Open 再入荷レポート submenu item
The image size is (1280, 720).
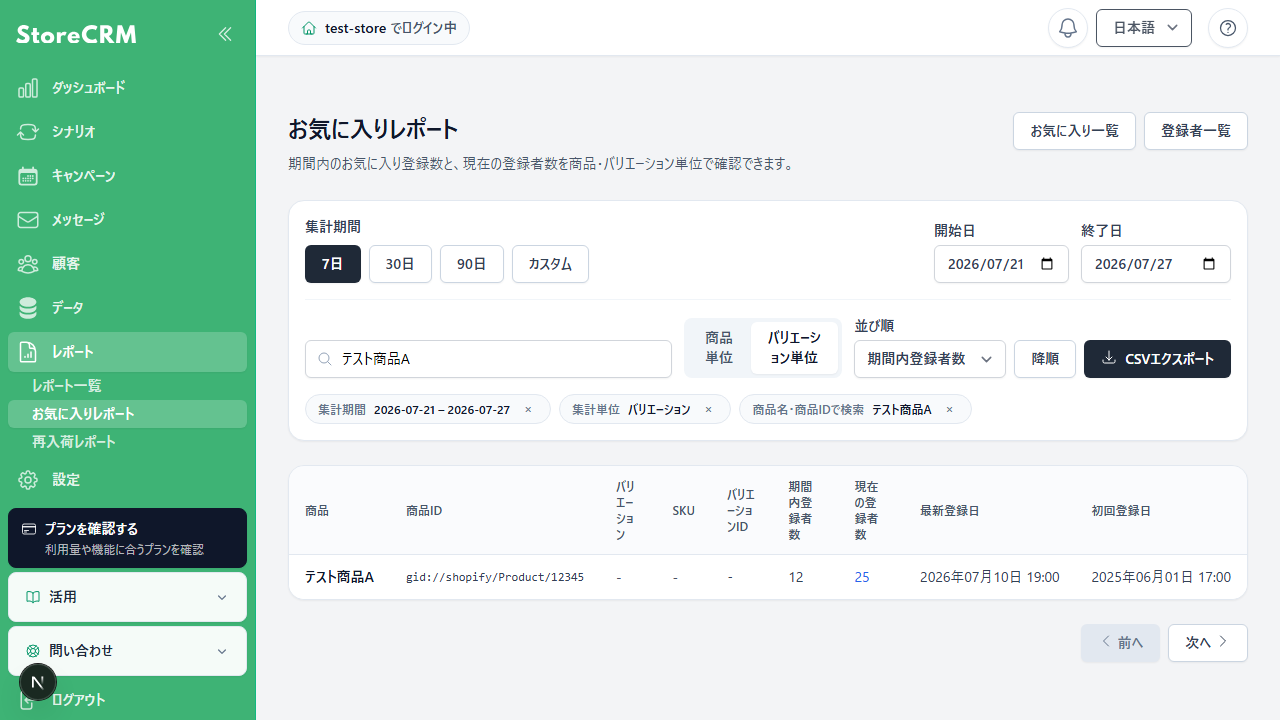(127, 442)
